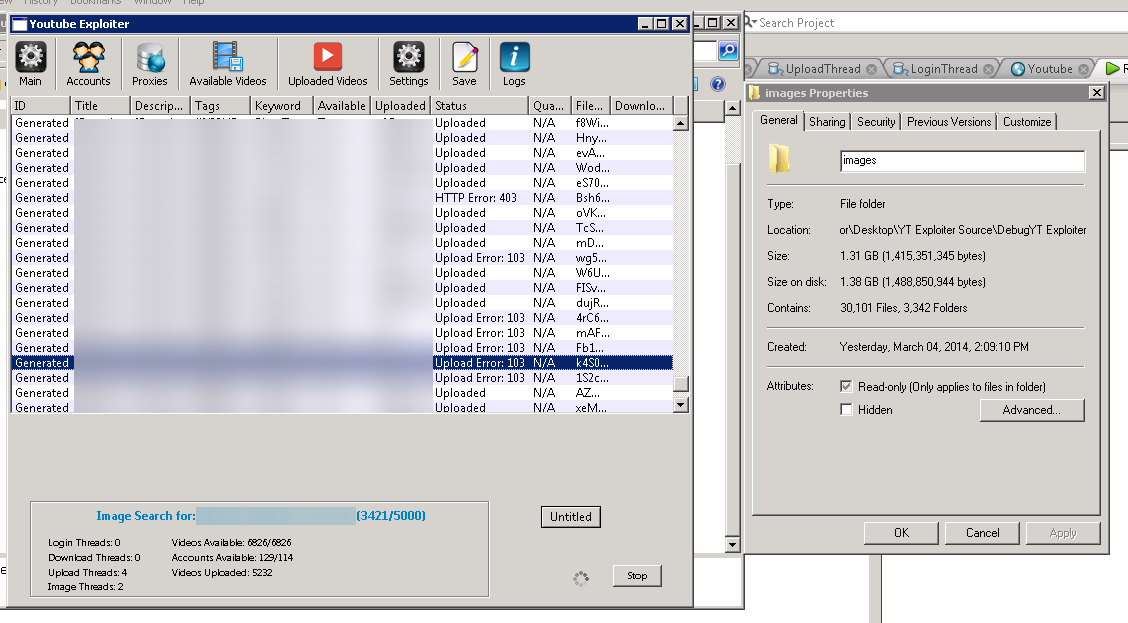Sort by the File... column header
The height and width of the screenshot is (623, 1128).
tap(591, 106)
